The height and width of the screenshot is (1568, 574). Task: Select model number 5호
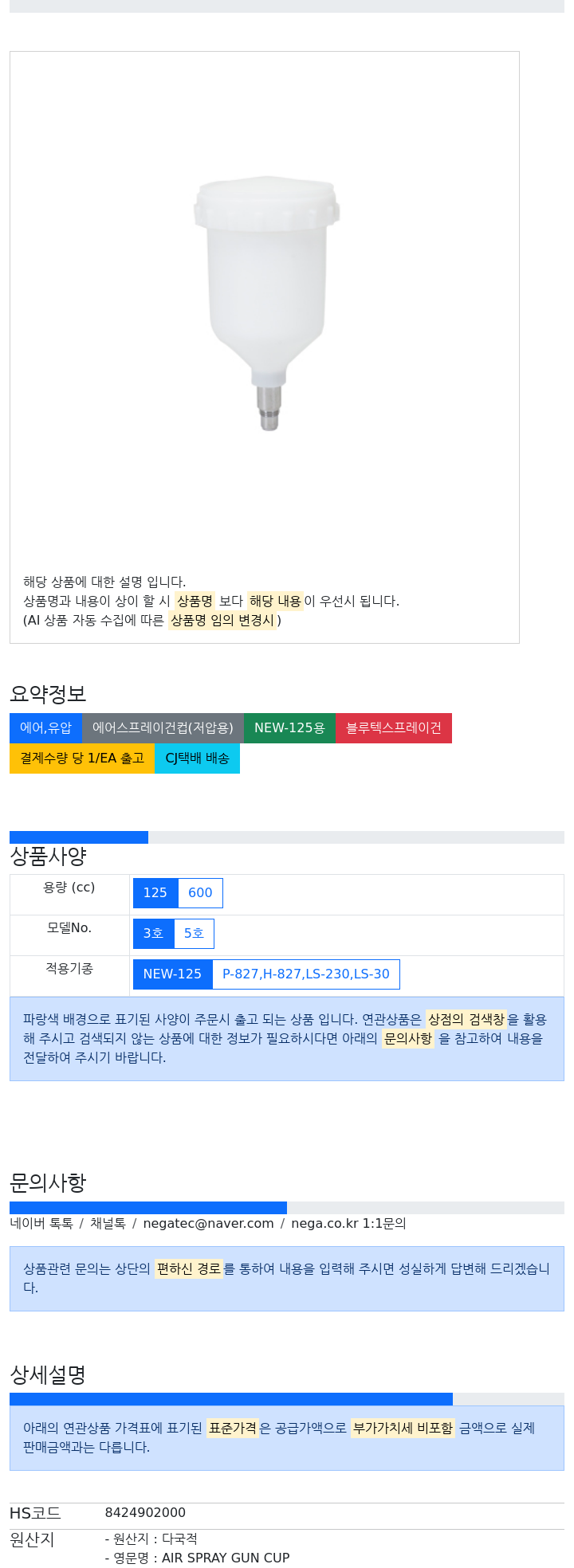click(194, 934)
